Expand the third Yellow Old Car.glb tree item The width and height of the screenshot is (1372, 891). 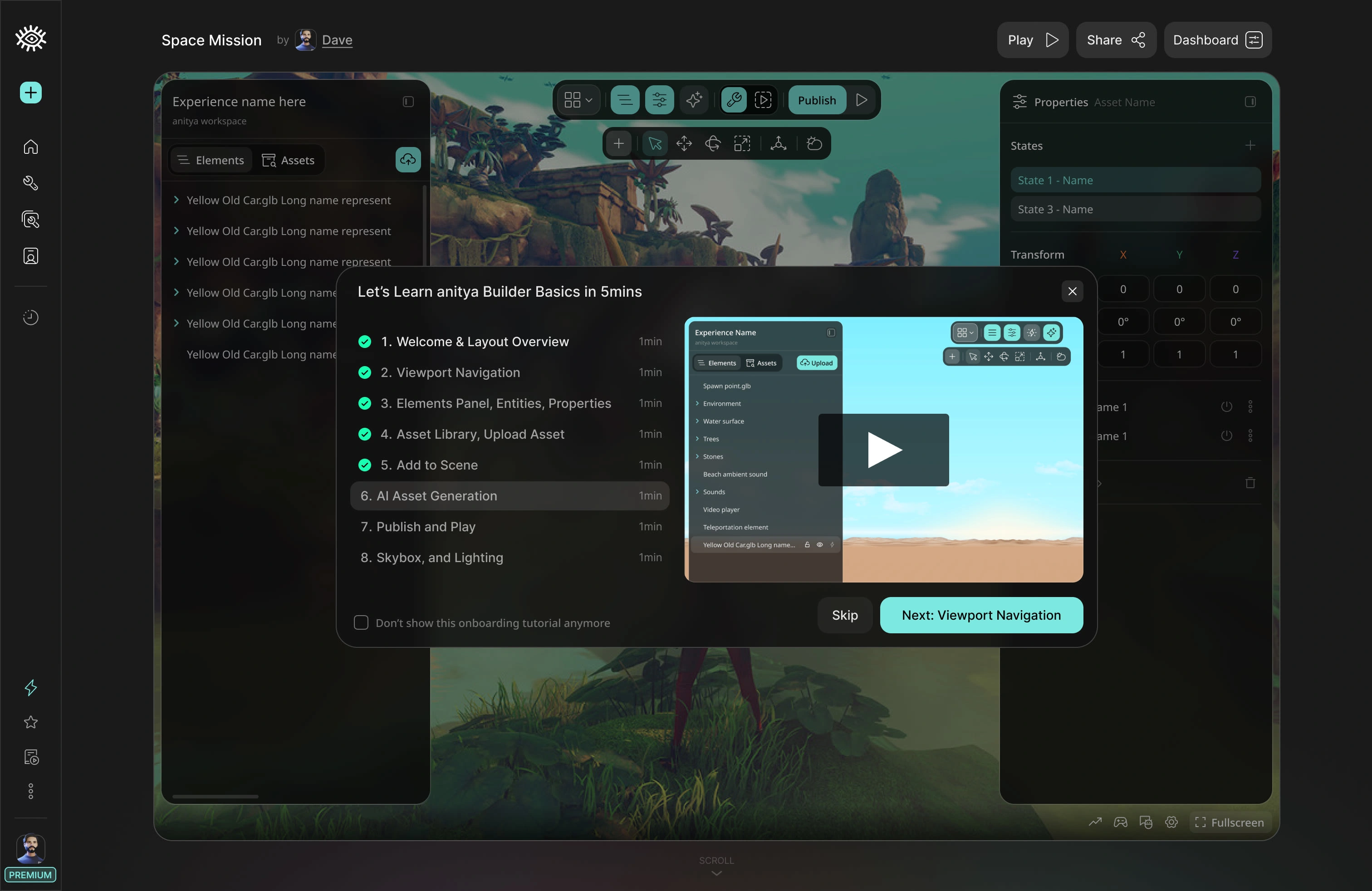[176, 262]
